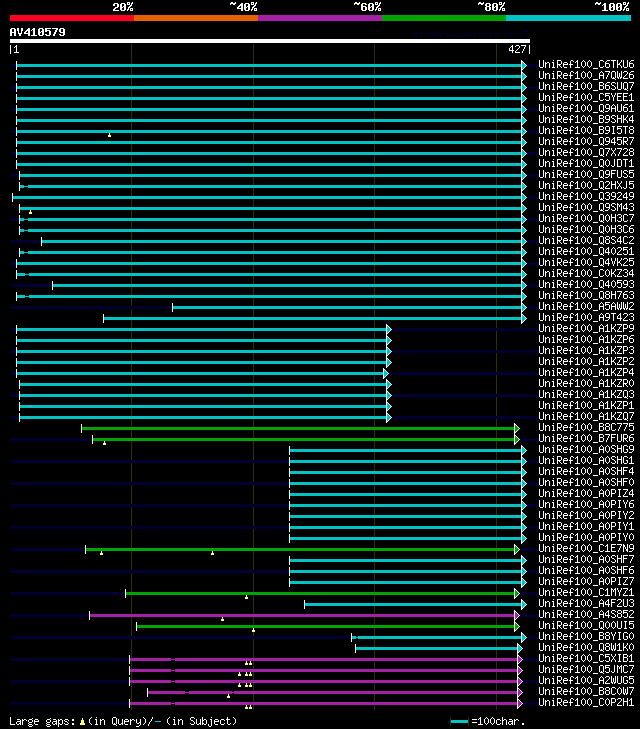The width and height of the screenshot is (640, 729).
Task: Select the UniRef100_B7FUR6 label
Action: 586,438
